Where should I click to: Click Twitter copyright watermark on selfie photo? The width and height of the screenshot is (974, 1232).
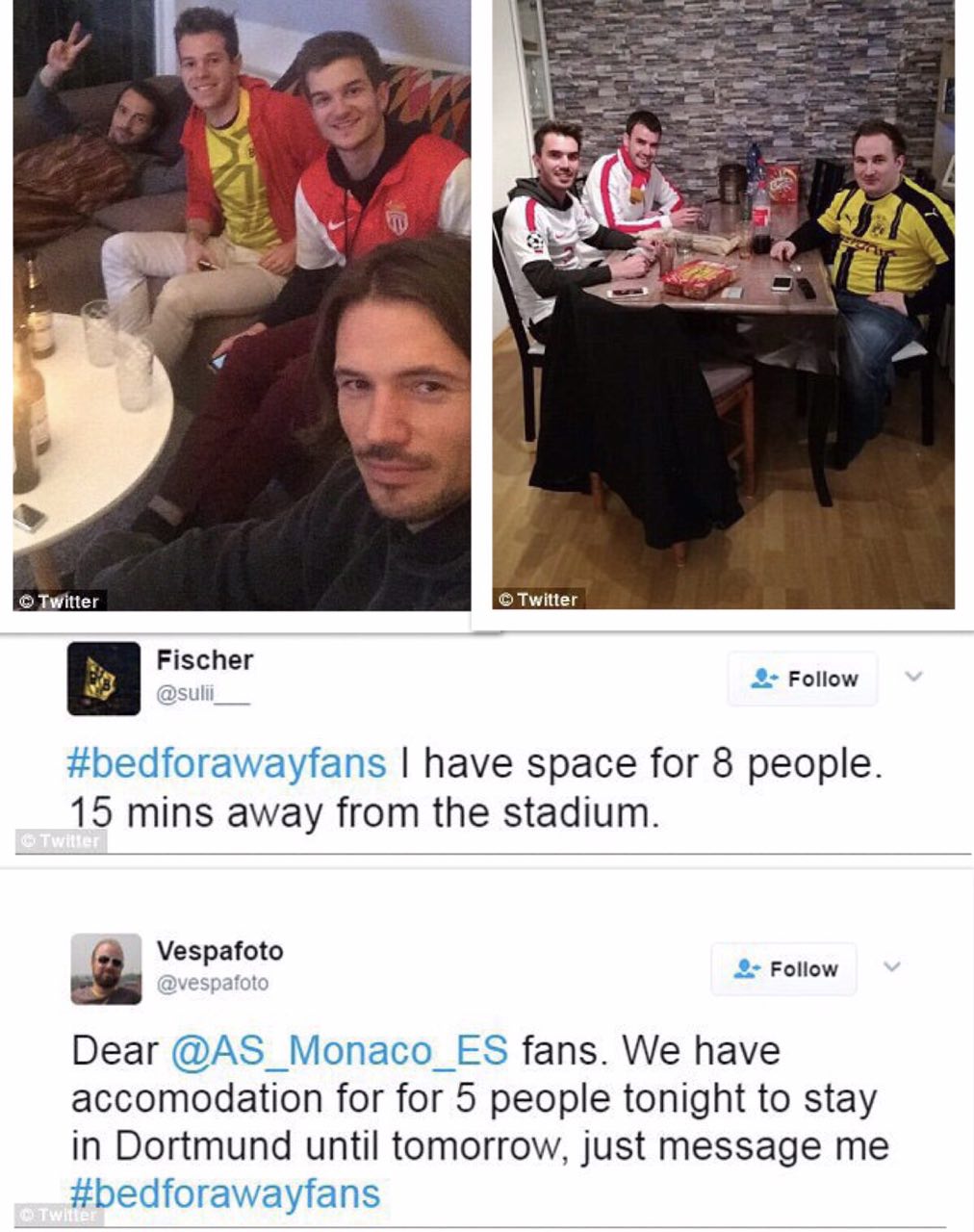60,602
